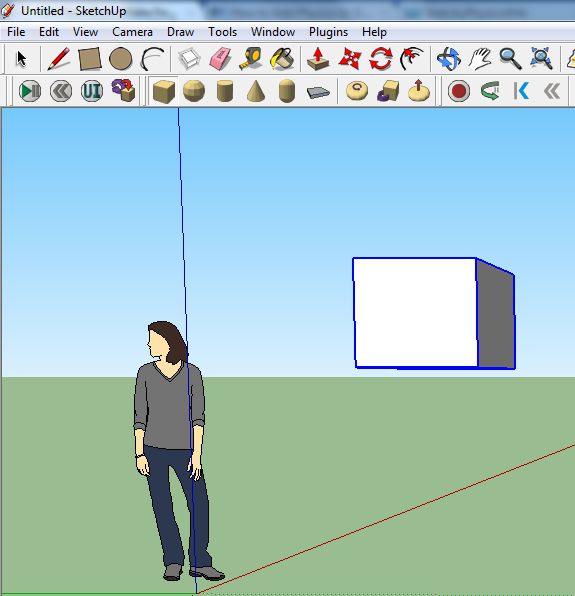Select the Tape Measure tool
Image resolution: width=575 pixels, height=596 pixels.
pyautogui.click(x=250, y=59)
